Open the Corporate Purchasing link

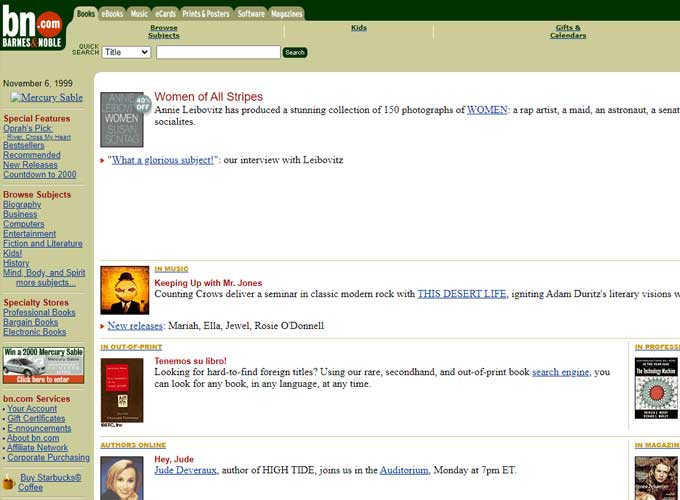[49, 458]
